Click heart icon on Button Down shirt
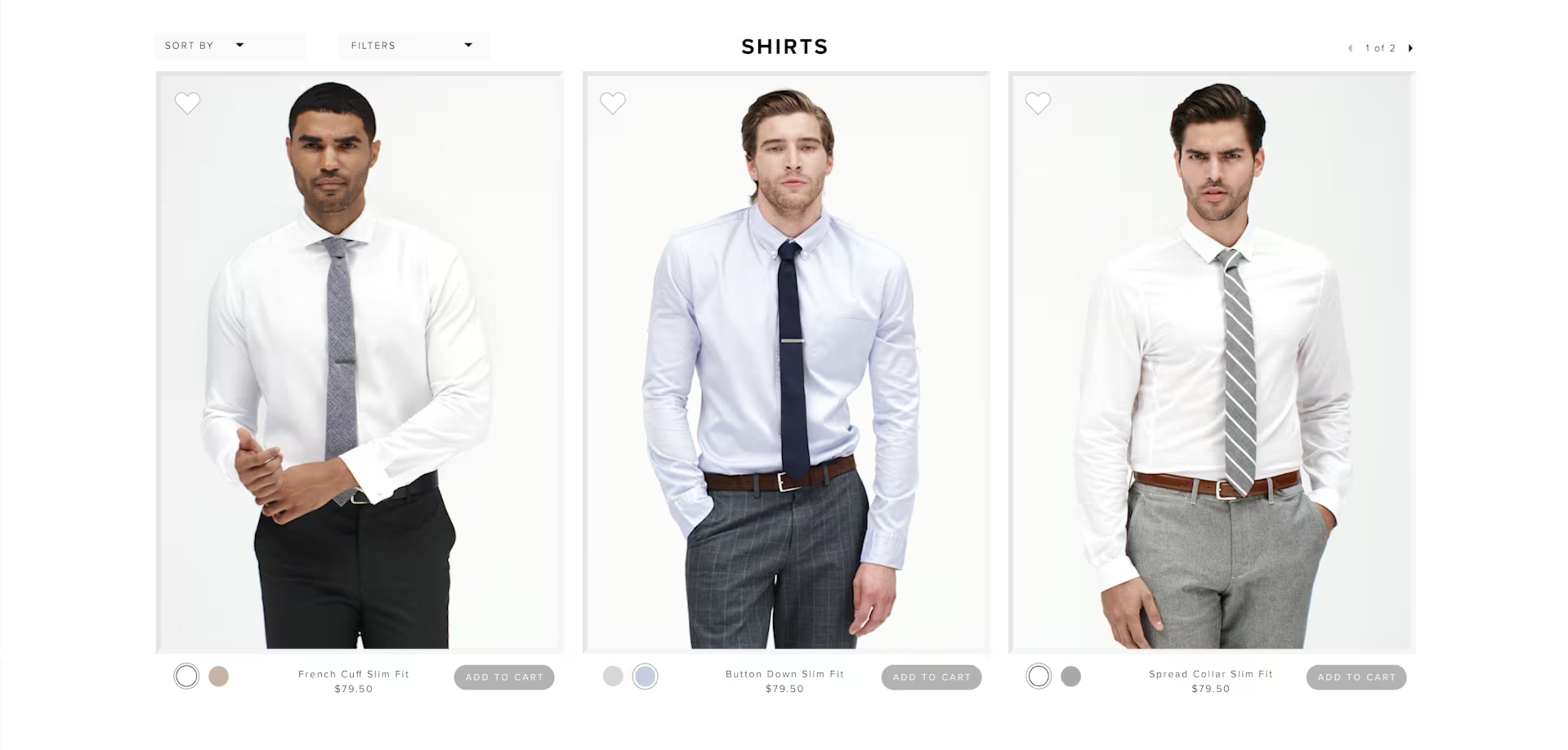The height and width of the screenshot is (750, 1568). pos(613,103)
